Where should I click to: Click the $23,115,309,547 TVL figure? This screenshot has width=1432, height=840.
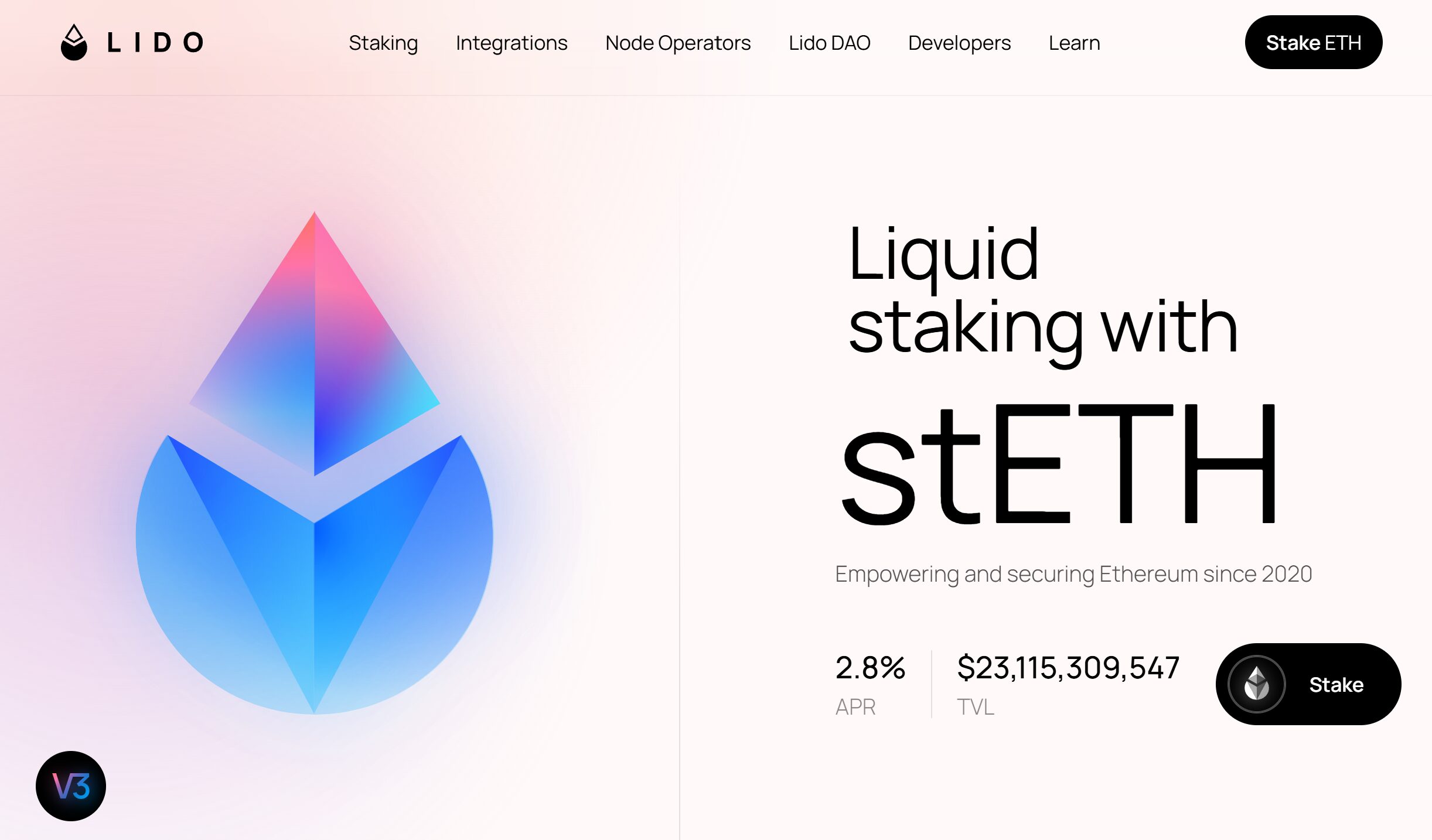[x=1068, y=667]
